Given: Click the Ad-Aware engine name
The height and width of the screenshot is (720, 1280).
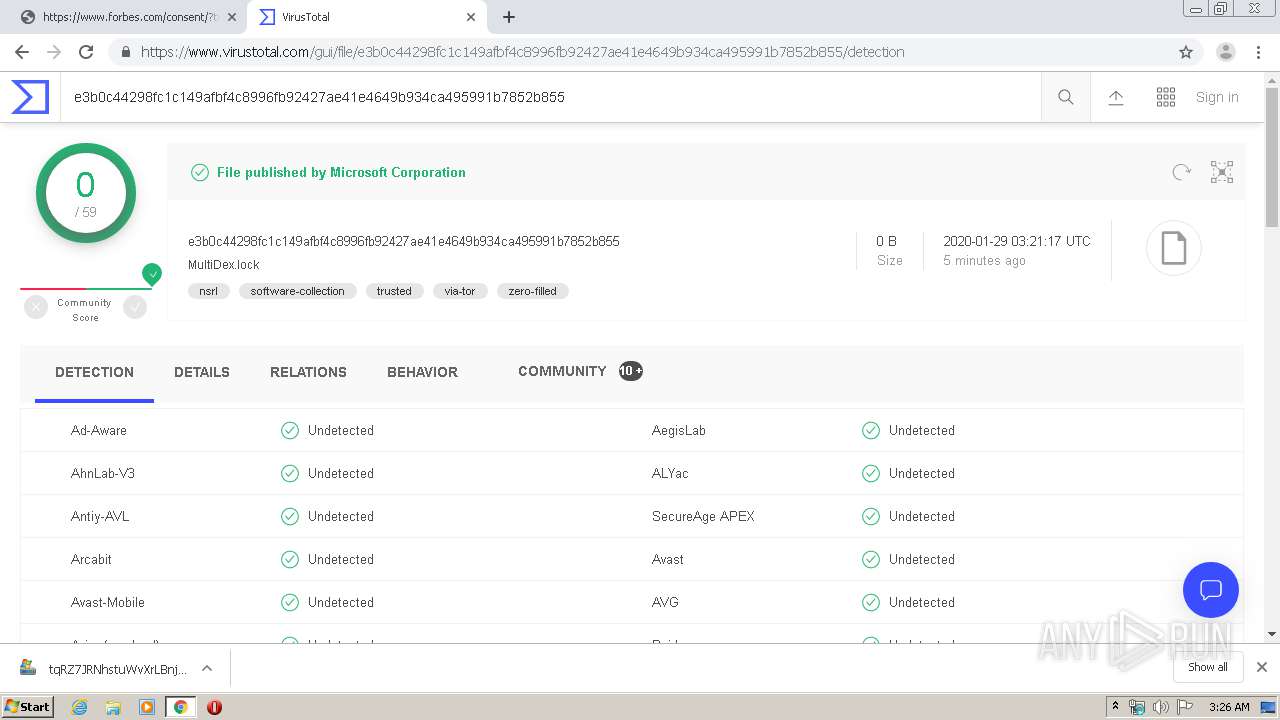Looking at the screenshot, I should click(x=99, y=430).
